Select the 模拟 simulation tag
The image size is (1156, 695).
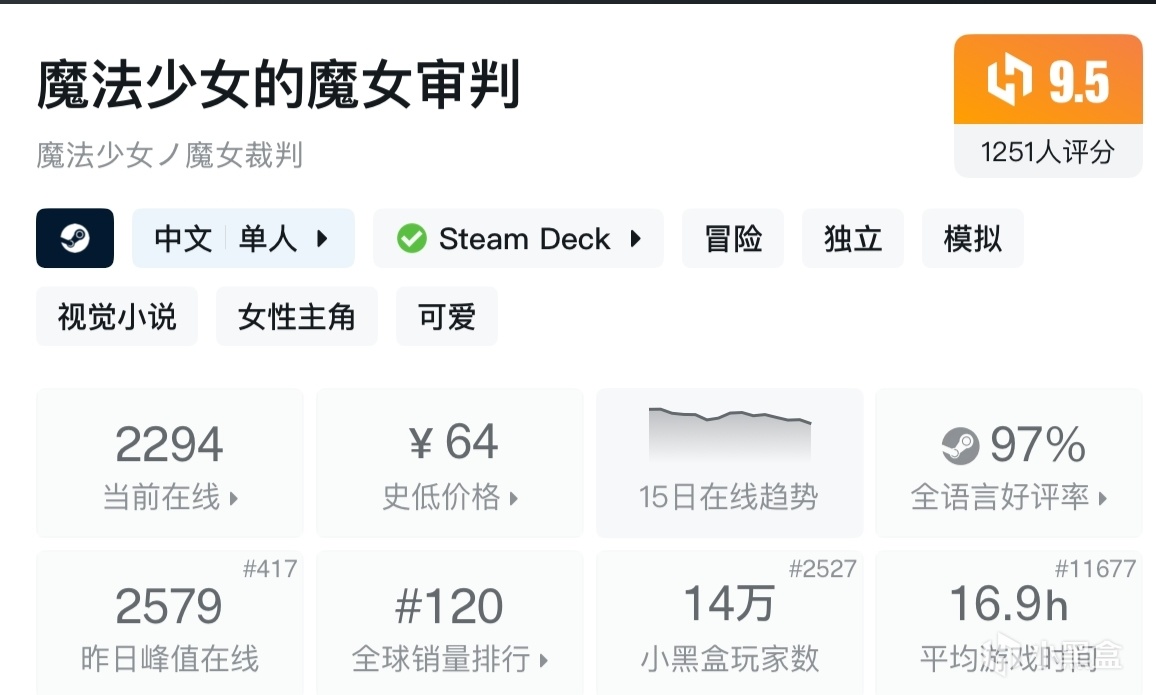[972, 239]
